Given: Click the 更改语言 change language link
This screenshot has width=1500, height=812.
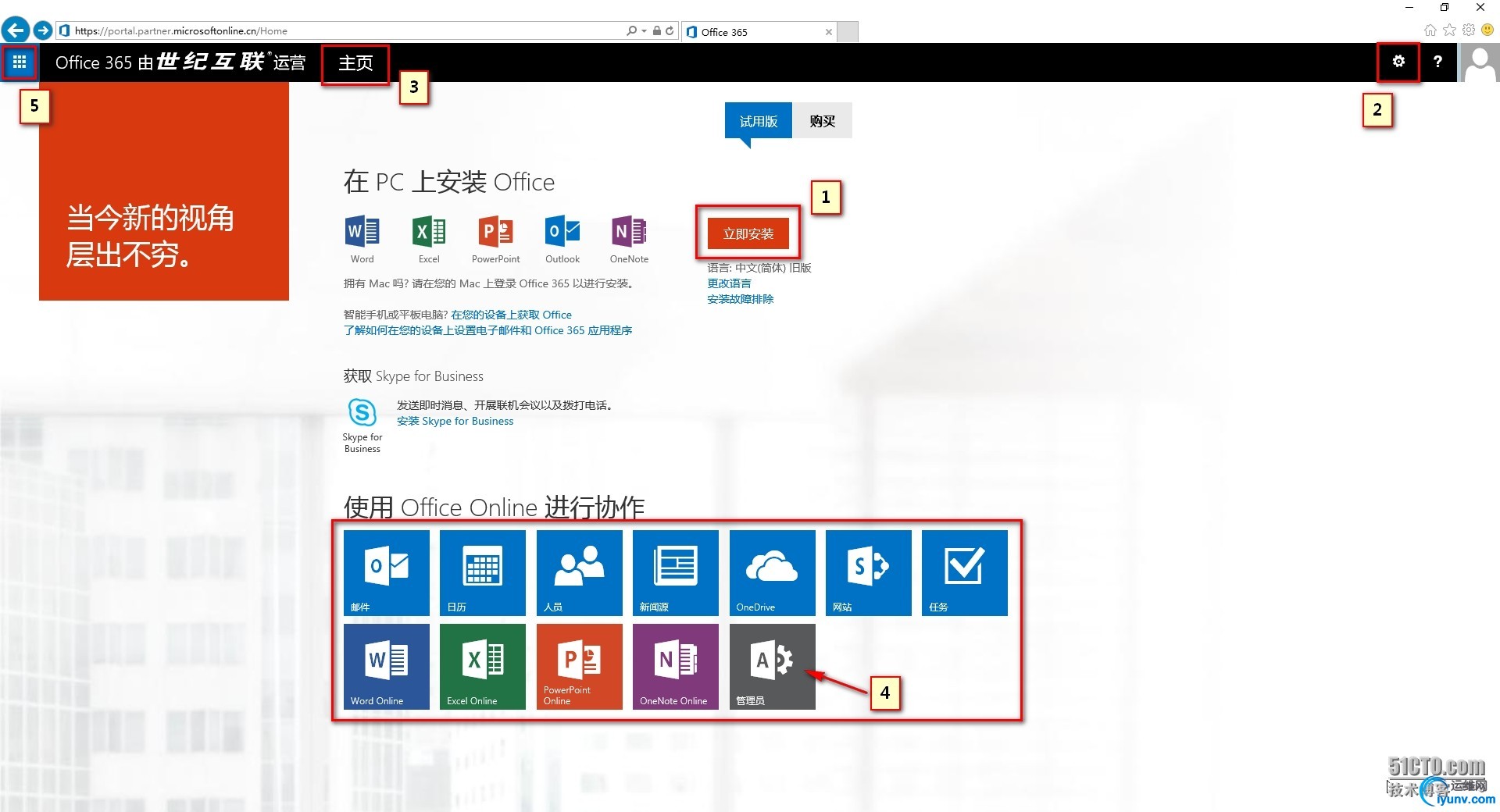Looking at the screenshot, I should [x=729, y=283].
